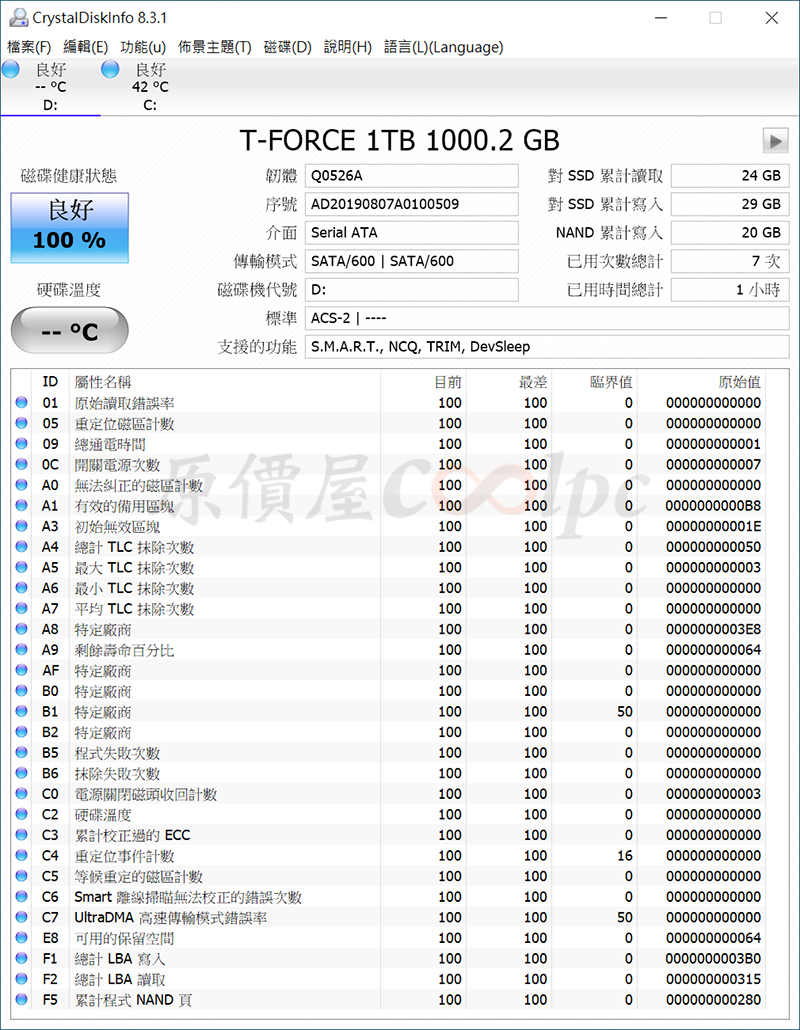
Task: Select the 累計程式 NAND 頁 row
Action: [389, 1000]
